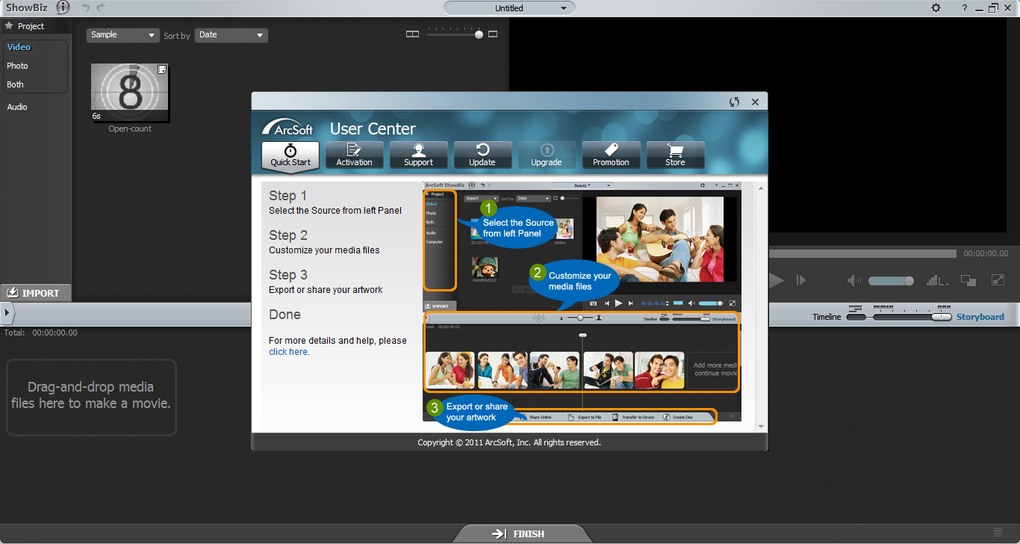The image size is (1020, 544).
Task: Switch to Storyboard view
Action: pyautogui.click(x=980, y=317)
